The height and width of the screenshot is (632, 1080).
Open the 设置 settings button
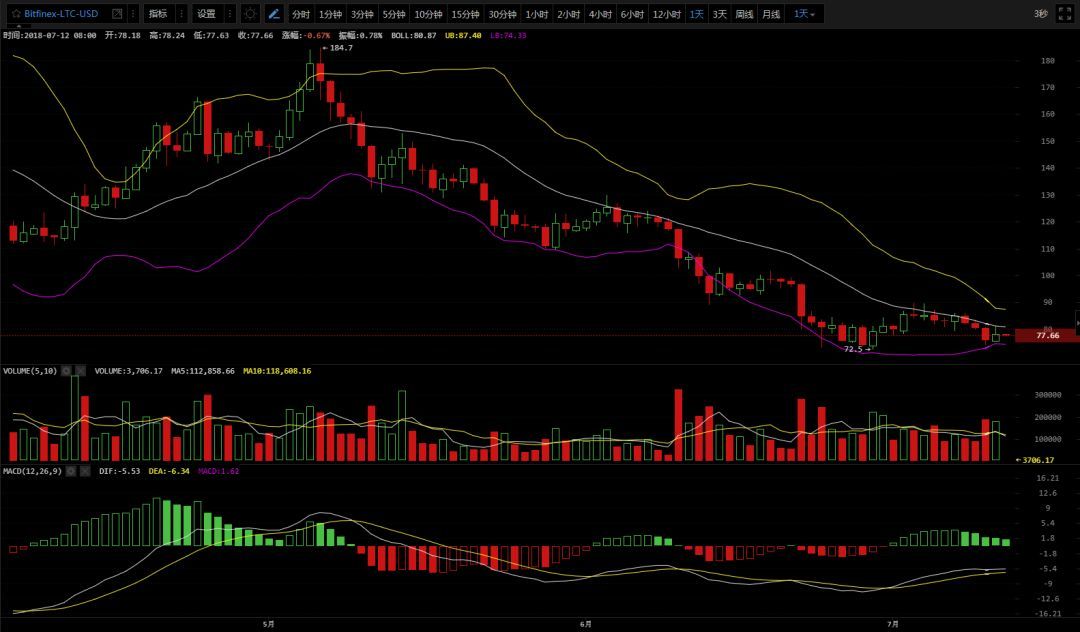[206, 14]
